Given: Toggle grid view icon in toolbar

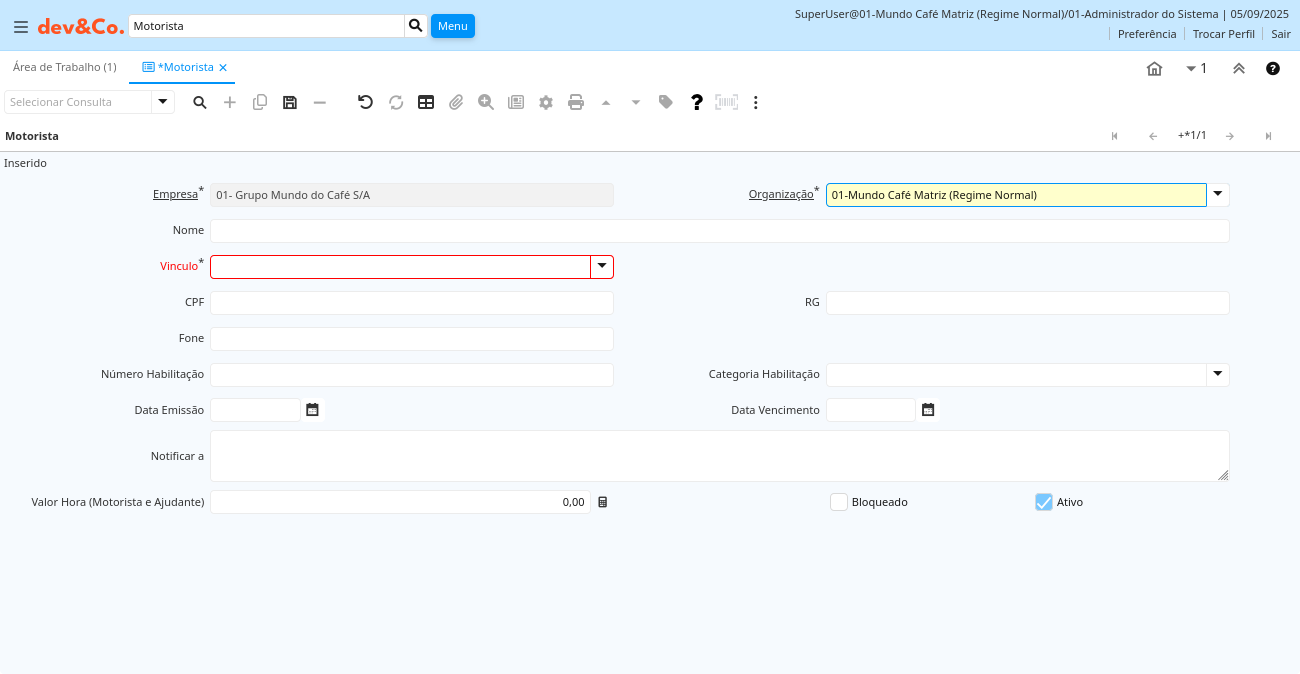Looking at the screenshot, I should 426,102.
